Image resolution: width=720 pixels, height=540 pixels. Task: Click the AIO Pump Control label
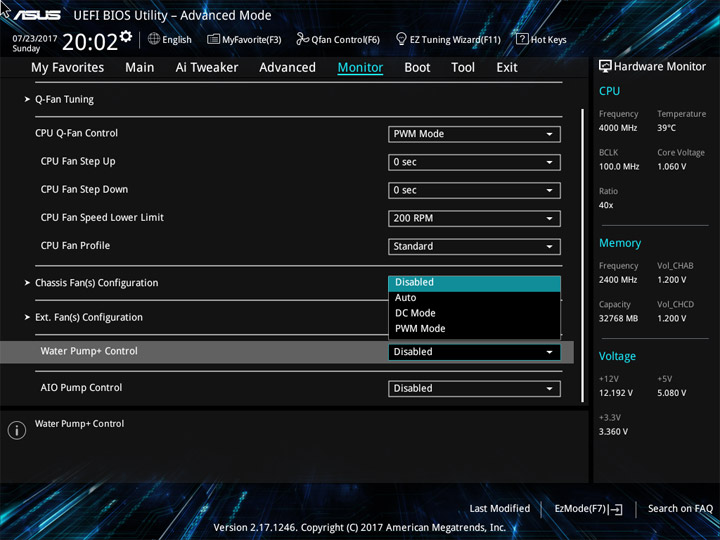point(81,388)
